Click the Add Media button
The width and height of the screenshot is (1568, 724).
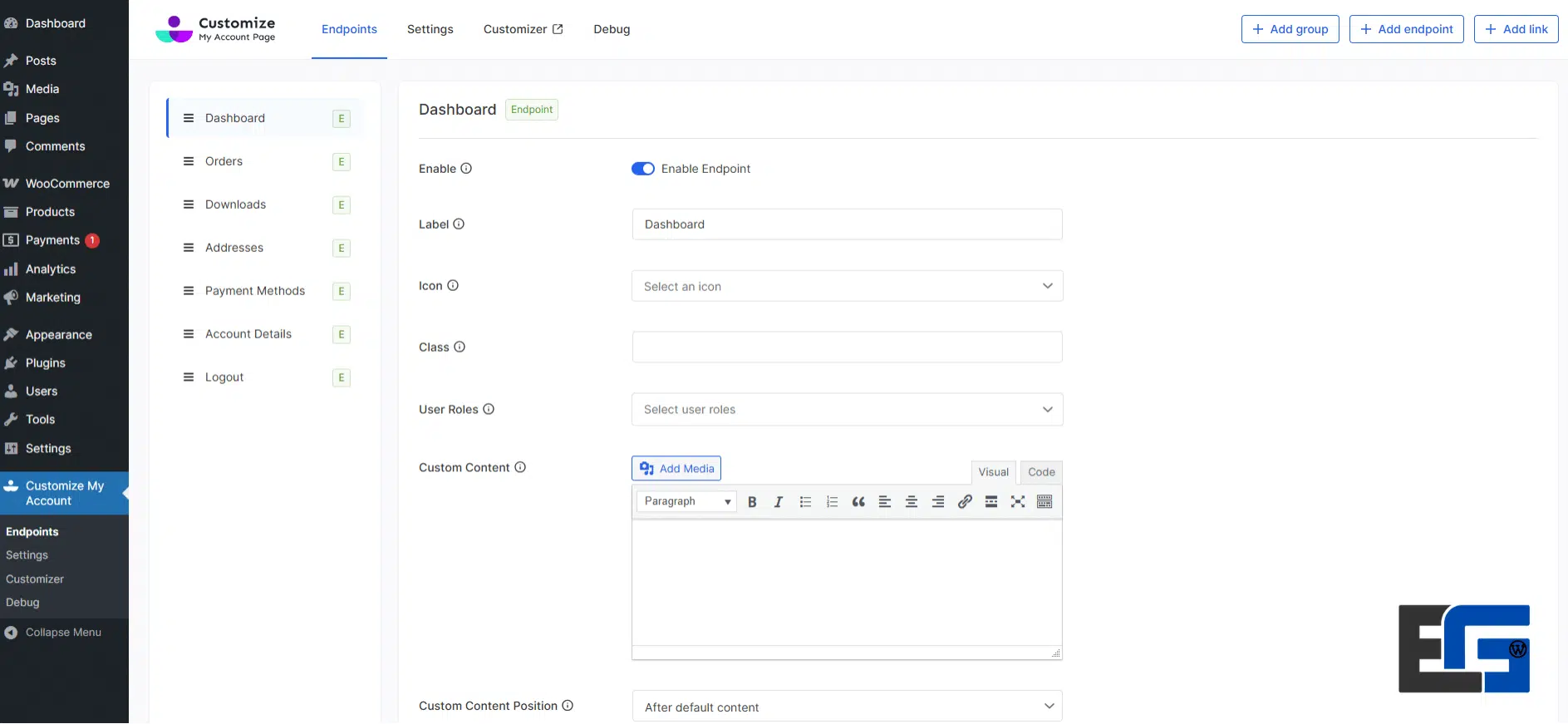676,469
